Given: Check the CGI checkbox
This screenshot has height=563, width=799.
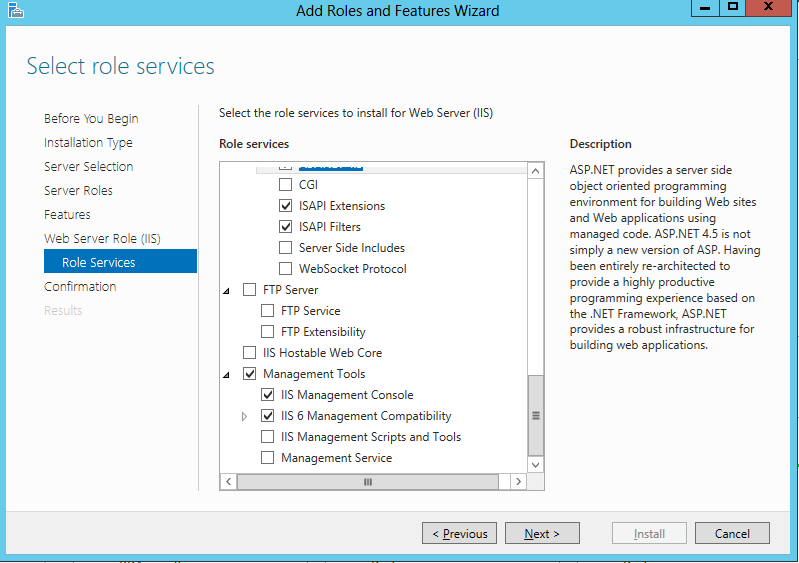Looking at the screenshot, I should click(x=285, y=184).
